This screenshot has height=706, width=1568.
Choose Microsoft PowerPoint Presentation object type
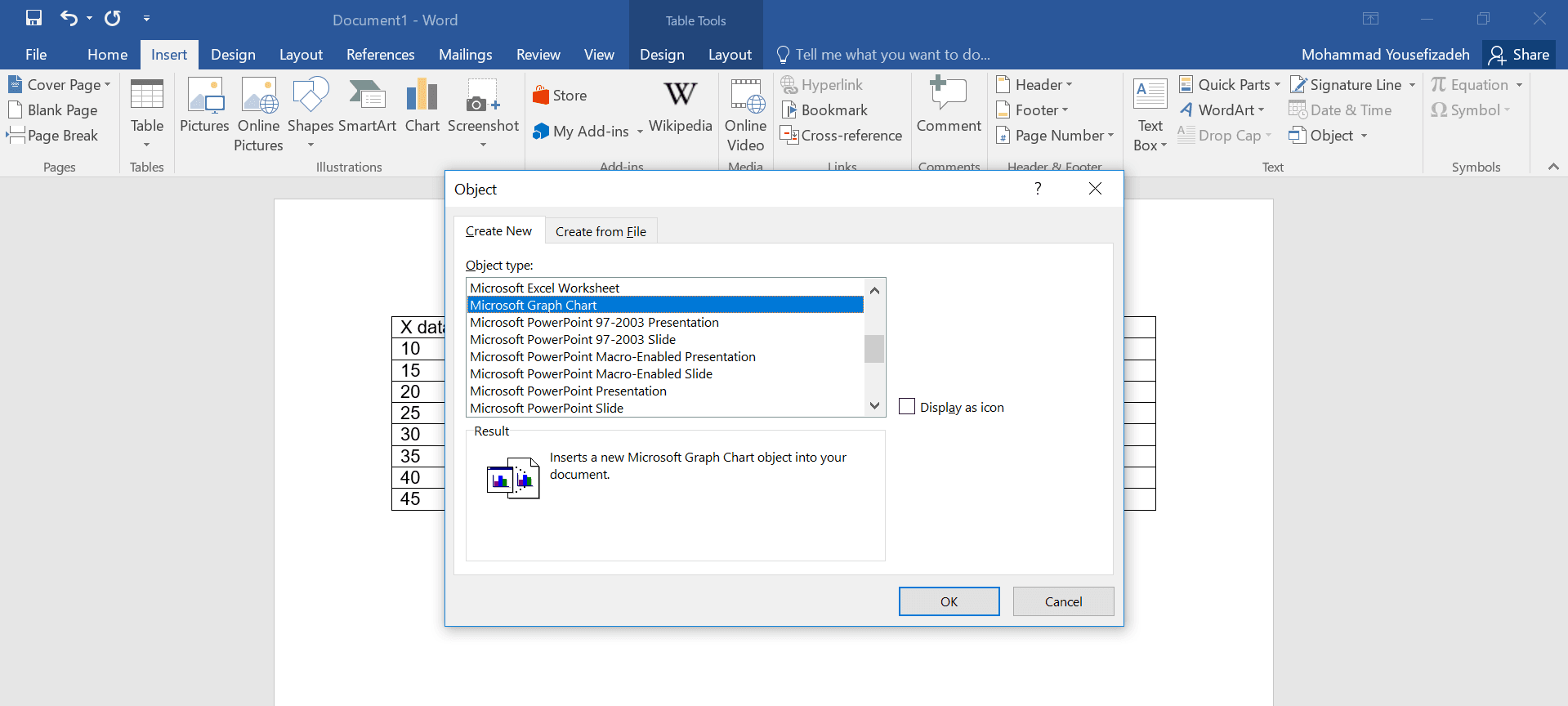[x=568, y=391]
